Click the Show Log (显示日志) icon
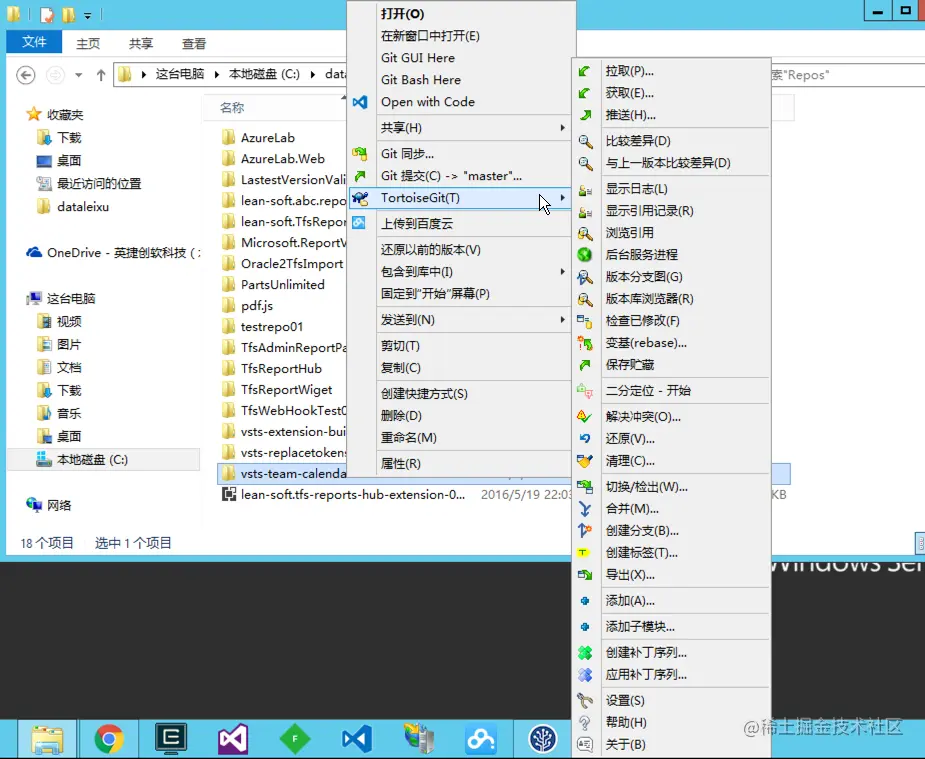The height and width of the screenshot is (759, 925). 585,189
